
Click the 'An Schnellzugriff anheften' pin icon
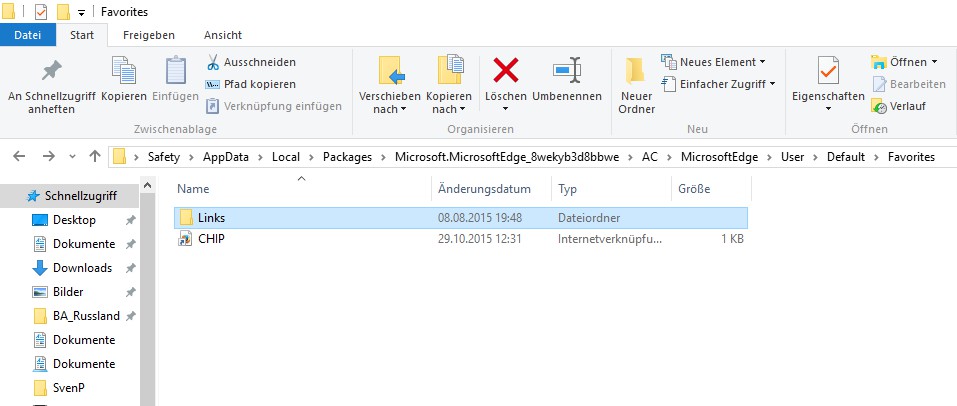pyautogui.click(x=49, y=72)
